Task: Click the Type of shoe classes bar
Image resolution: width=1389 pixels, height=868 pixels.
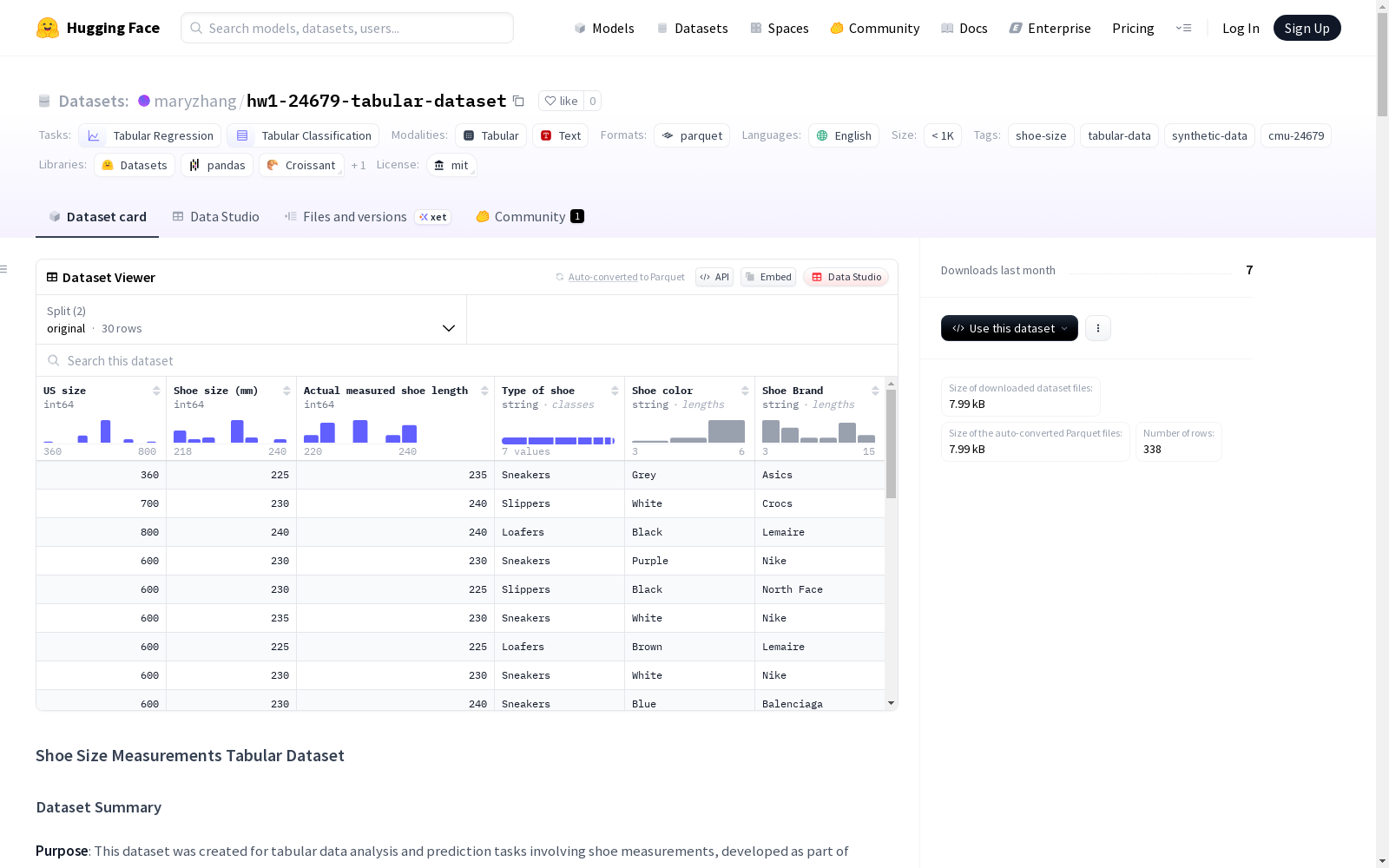Action: (558, 441)
